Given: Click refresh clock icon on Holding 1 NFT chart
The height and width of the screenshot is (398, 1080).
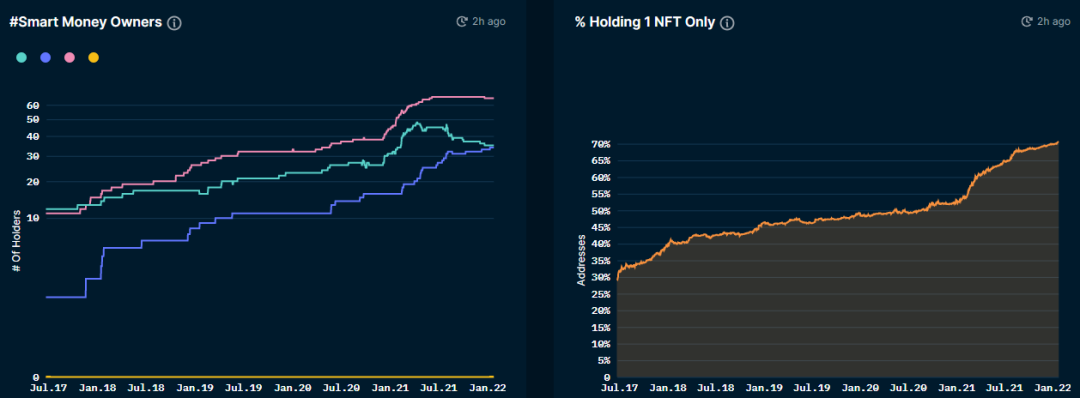Looking at the screenshot, I should pyautogui.click(x=1028, y=21).
